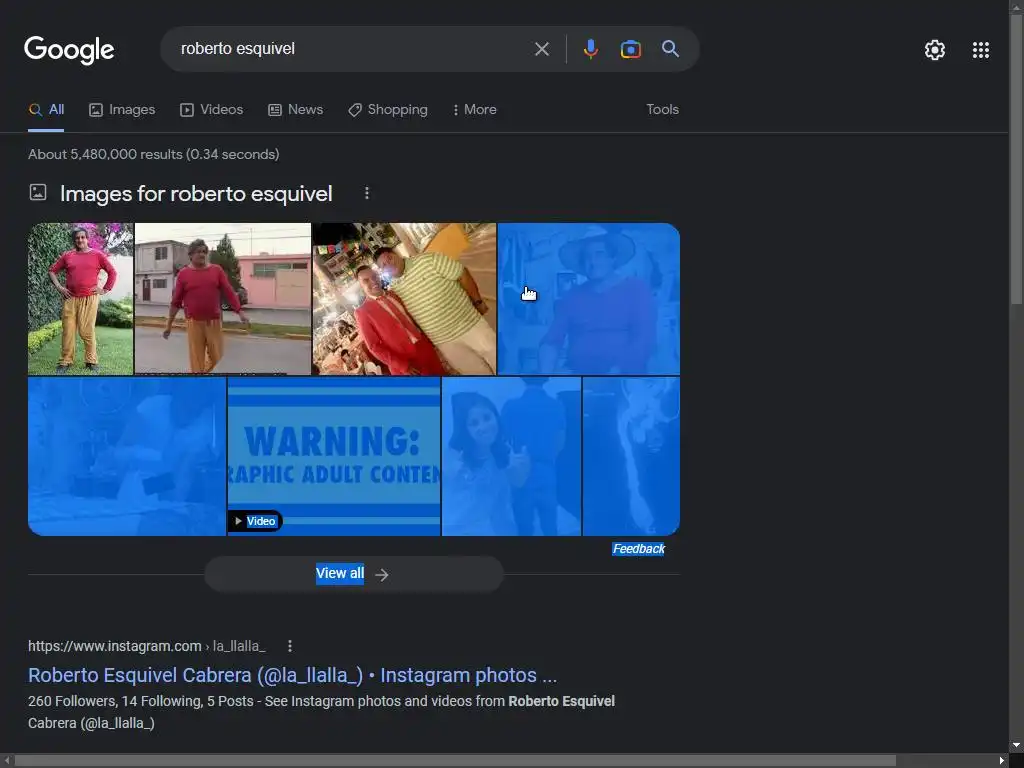The image size is (1024, 768).
Task: Open Roberto Esquivel Cabrera Instagram result
Action: [293, 675]
